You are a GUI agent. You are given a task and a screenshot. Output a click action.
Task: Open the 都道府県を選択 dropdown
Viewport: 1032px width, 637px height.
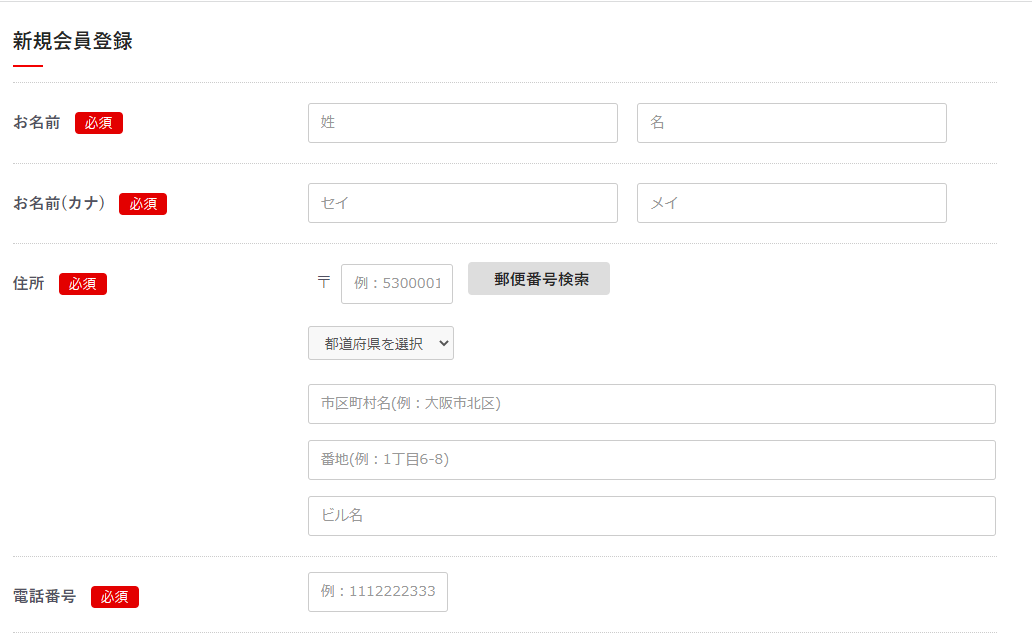pyautogui.click(x=381, y=343)
